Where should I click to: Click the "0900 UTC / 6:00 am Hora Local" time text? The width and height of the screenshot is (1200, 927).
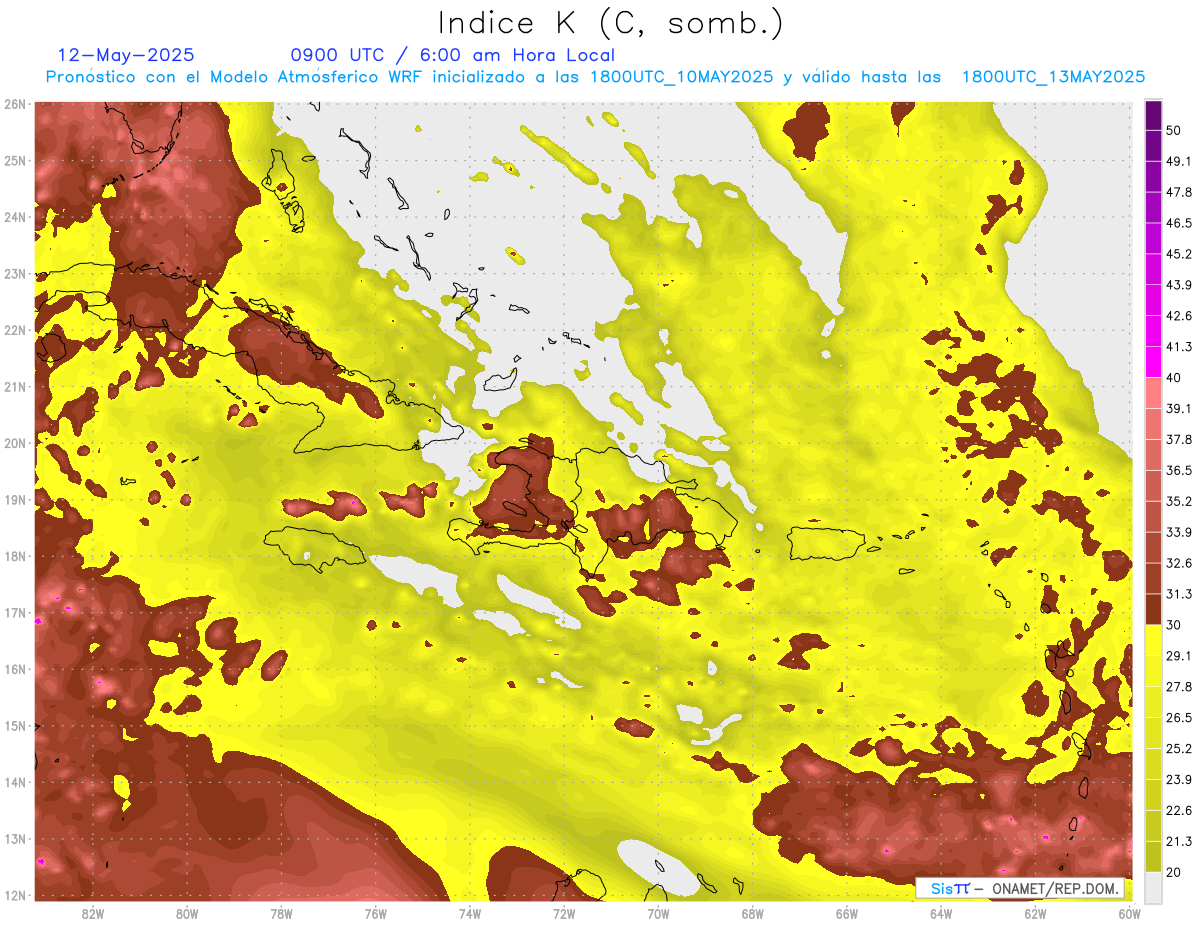tap(453, 55)
